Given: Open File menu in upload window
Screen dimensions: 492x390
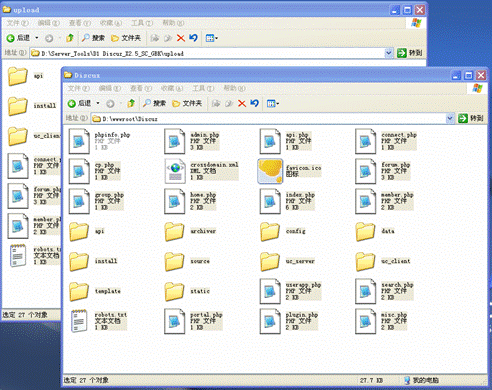Looking at the screenshot, I should coord(17,23).
